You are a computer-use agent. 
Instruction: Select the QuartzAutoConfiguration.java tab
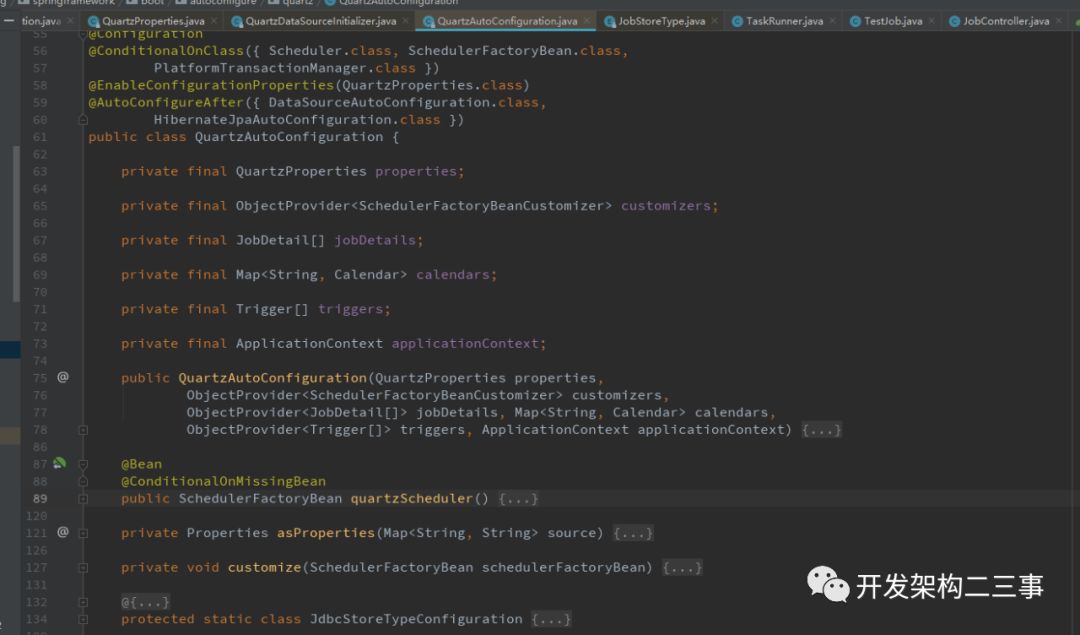coord(507,21)
